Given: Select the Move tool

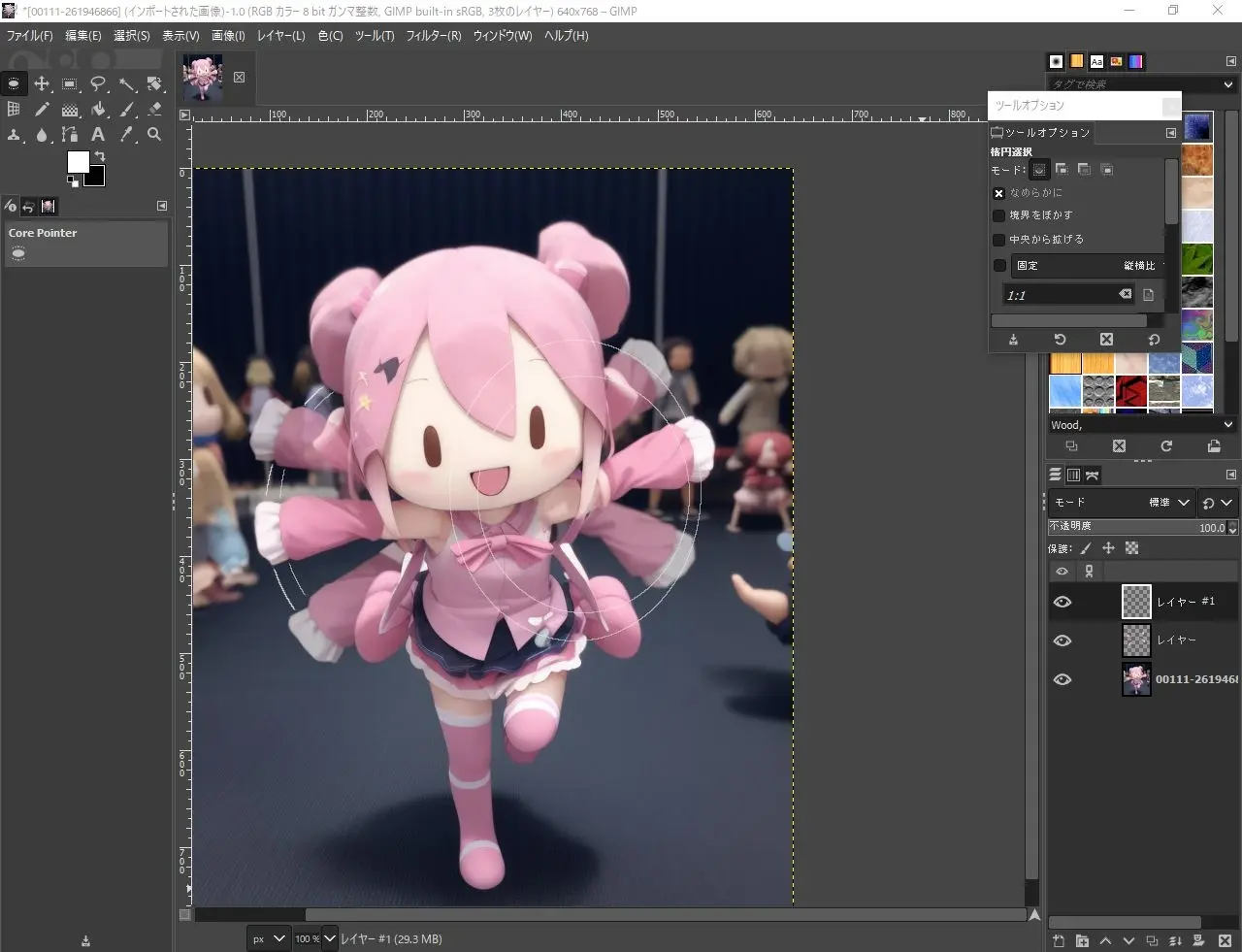Looking at the screenshot, I should (42, 84).
